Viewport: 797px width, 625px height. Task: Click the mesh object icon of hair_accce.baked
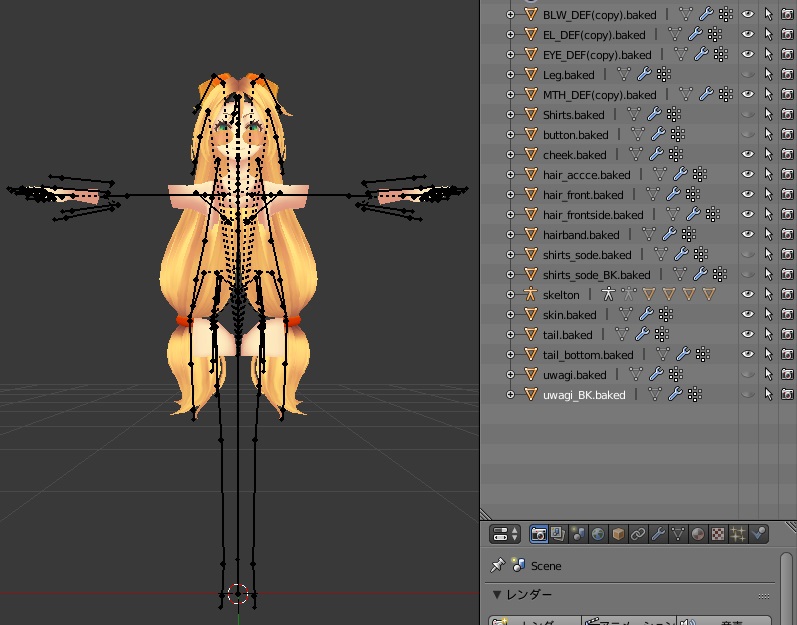530,174
